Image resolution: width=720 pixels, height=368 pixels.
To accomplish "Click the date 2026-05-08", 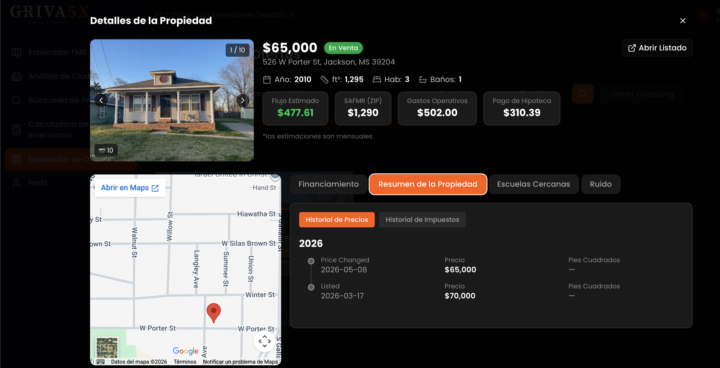I will point(343,270).
